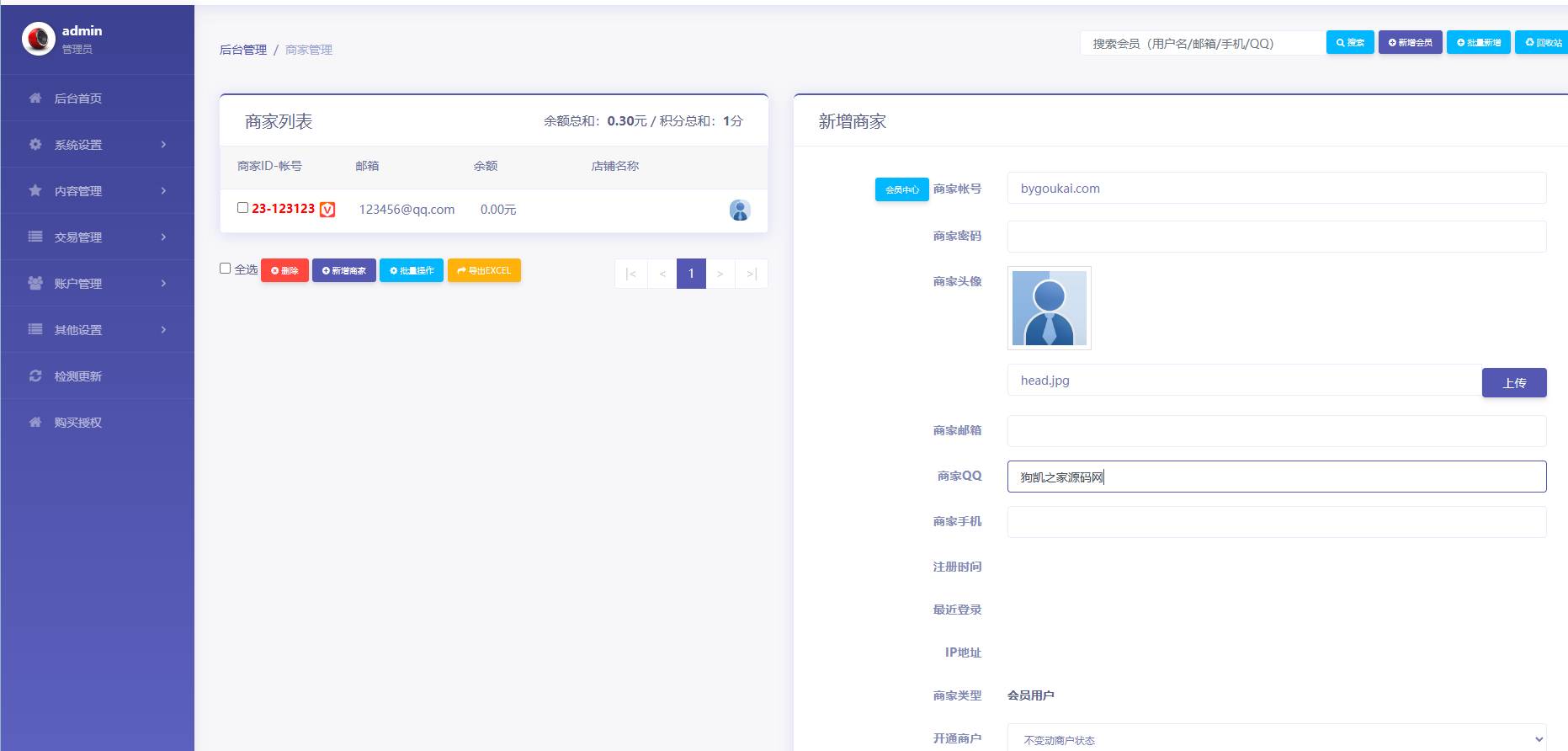Click the 会员中心 button beside 商家帐号
This screenshot has width=1568, height=751.
coord(901,189)
